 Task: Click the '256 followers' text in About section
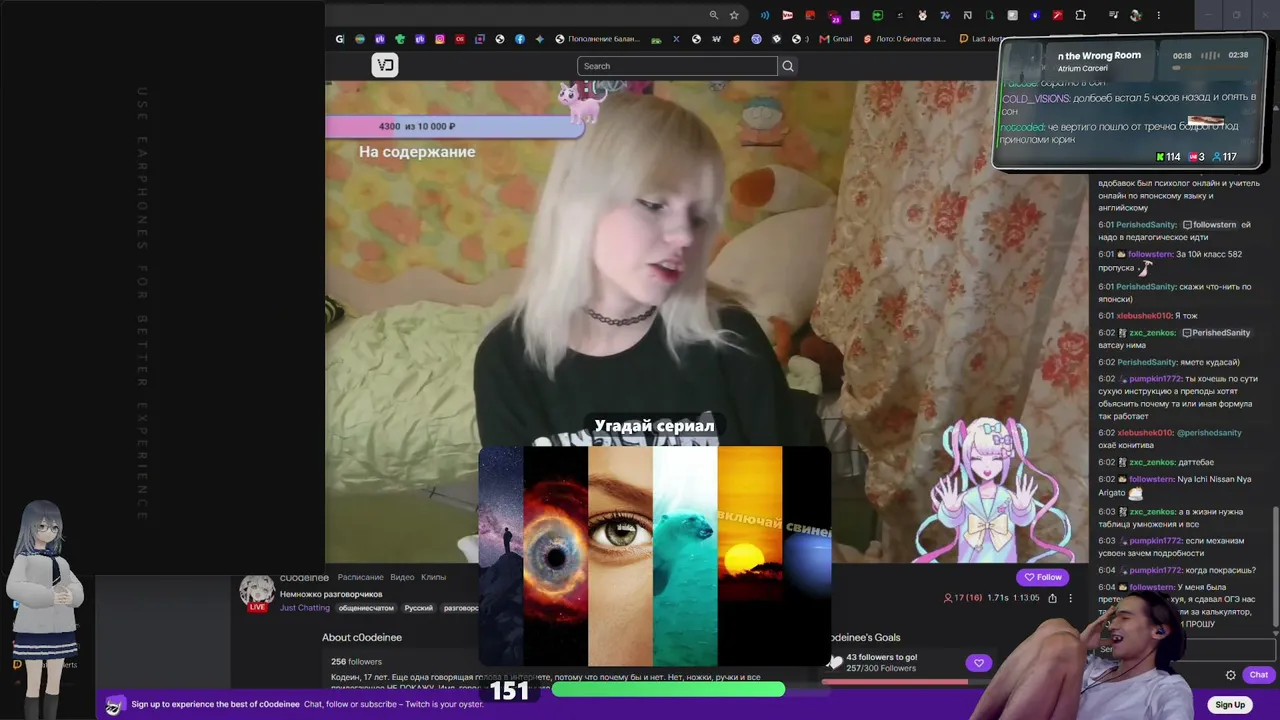[x=356, y=661]
